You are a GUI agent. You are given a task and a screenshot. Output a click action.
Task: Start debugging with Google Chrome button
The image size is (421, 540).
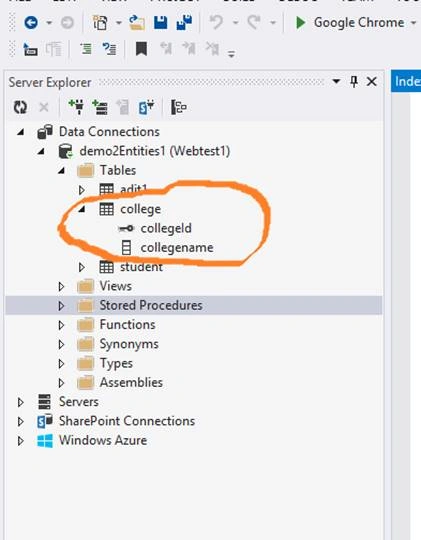[350, 23]
